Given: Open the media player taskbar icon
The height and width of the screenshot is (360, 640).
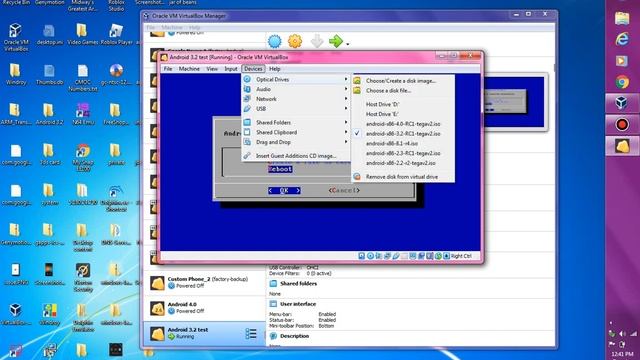Looking at the screenshot, I should pos(622,61).
